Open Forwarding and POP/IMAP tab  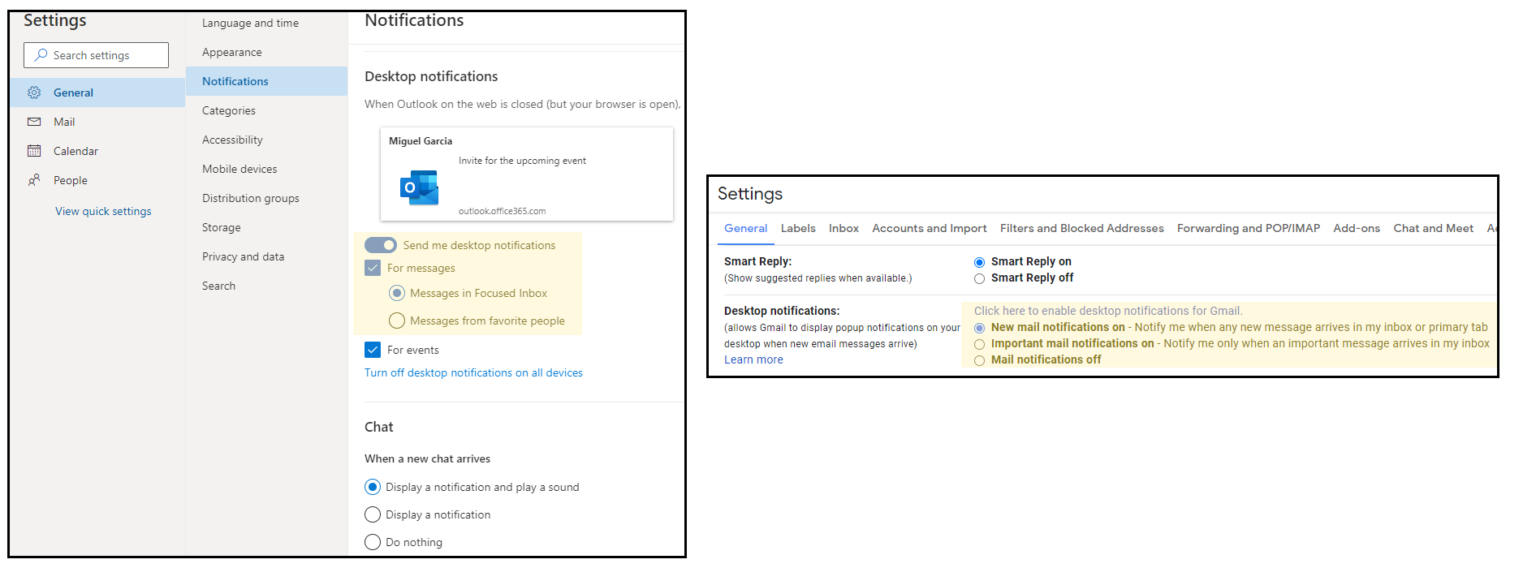[1248, 228]
